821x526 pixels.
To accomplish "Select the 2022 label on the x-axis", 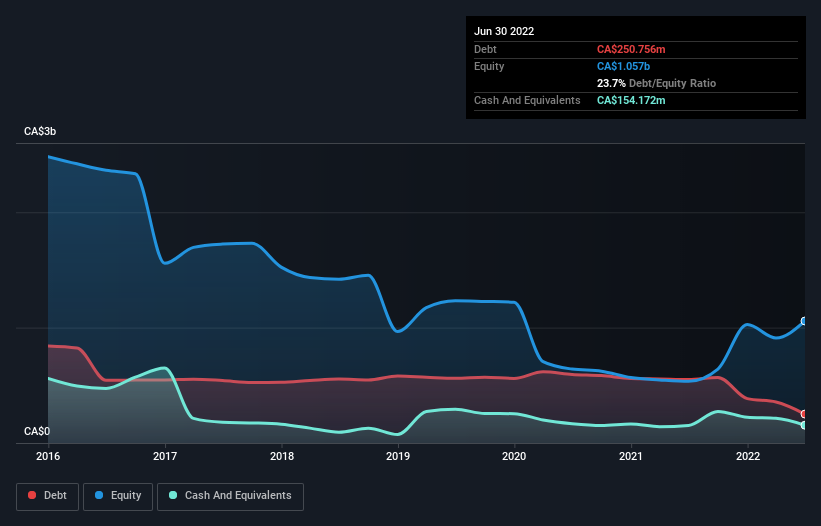I will [x=748, y=456].
